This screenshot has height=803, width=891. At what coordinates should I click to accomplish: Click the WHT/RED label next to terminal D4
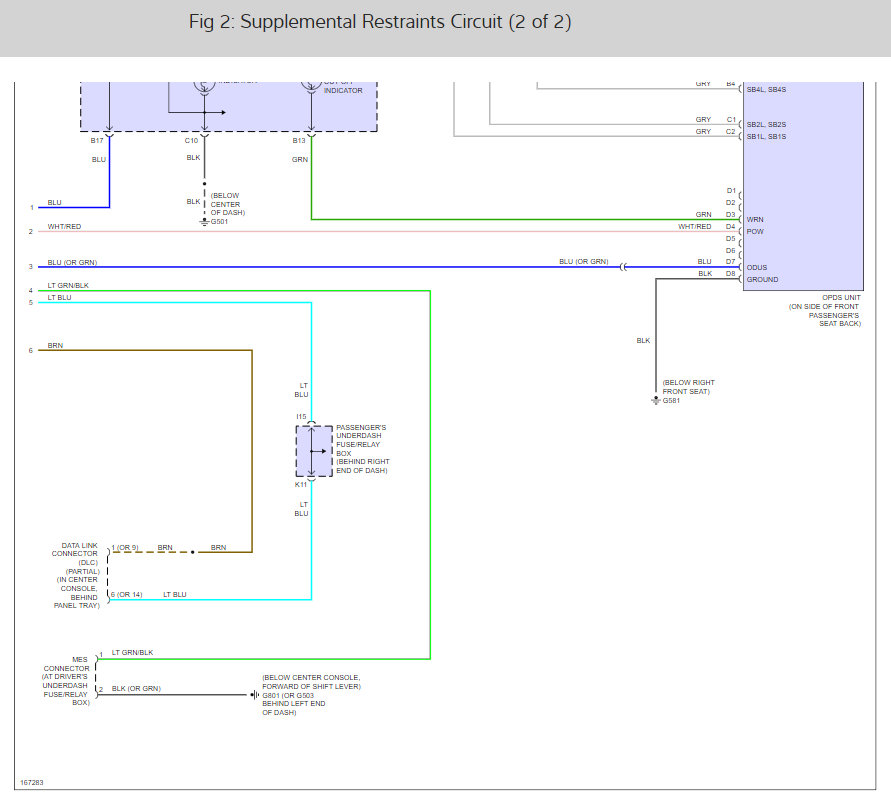point(694,226)
